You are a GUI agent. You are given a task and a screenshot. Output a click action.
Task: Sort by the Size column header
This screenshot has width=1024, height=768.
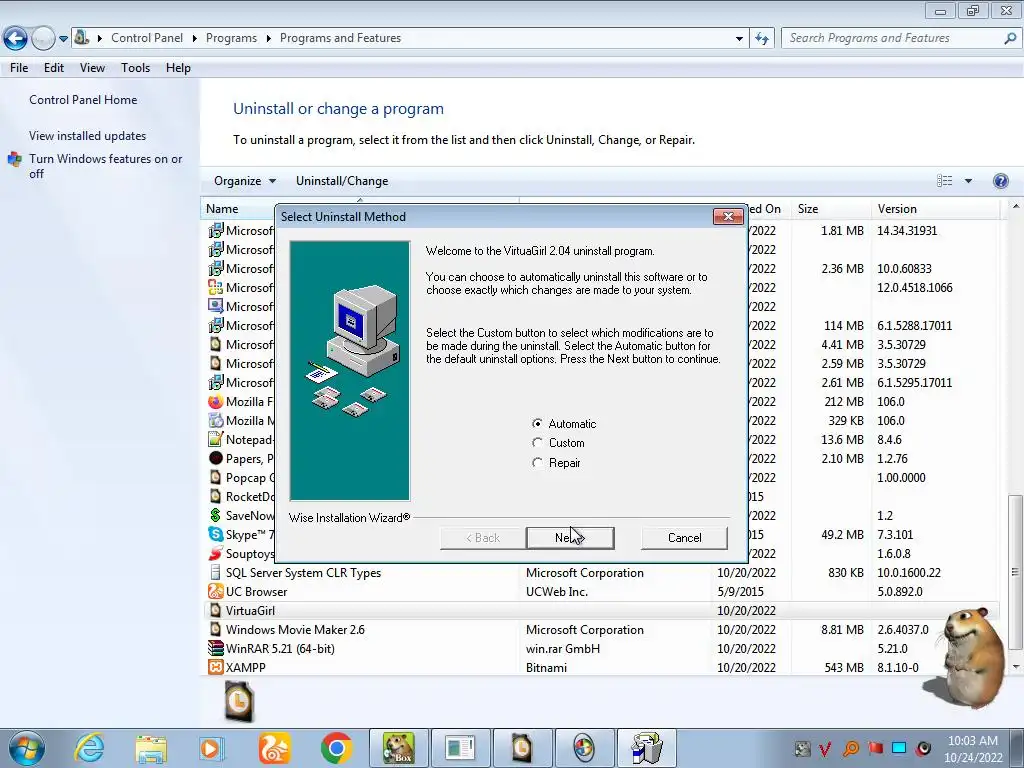[x=829, y=209]
